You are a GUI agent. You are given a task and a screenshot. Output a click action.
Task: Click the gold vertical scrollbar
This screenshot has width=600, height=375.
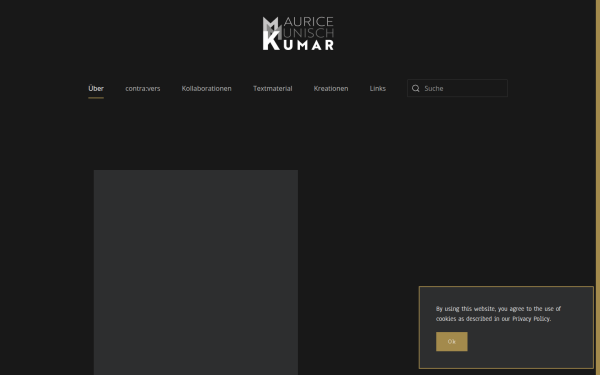click(598, 188)
